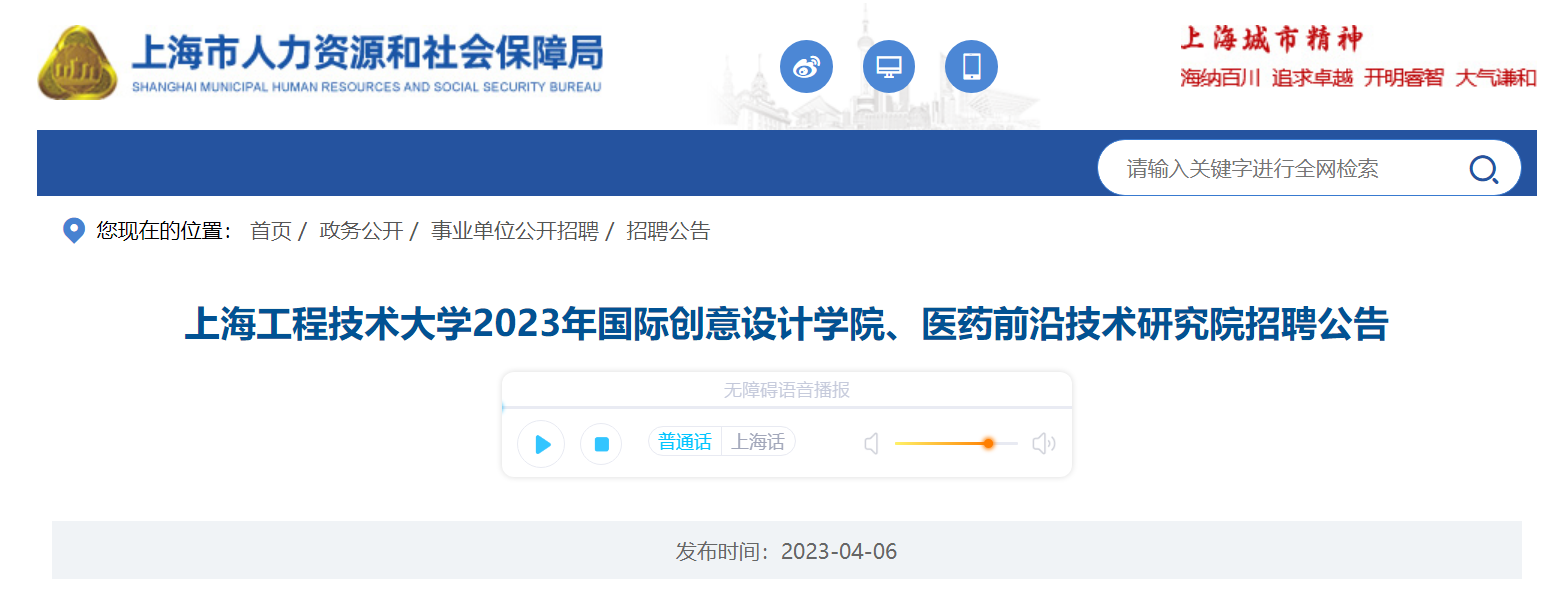This screenshot has height=593, width=1545.
Task: Adjust the orange volume slider
Action: [955, 443]
